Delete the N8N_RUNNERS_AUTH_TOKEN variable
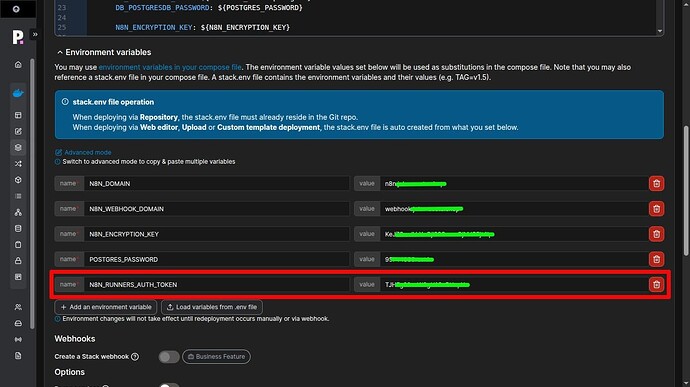Image resolution: width=690 pixels, height=387 pixels. 656,285
